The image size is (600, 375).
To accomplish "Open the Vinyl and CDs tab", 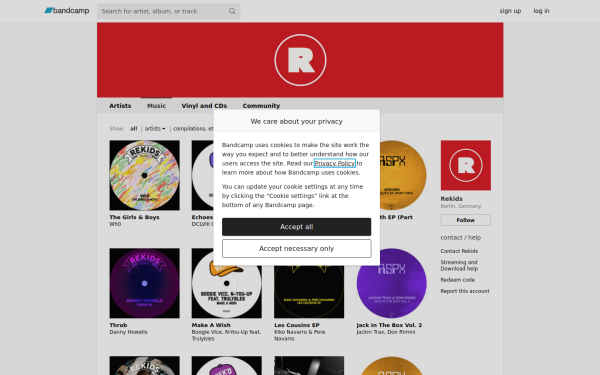I will pos(204,106).
